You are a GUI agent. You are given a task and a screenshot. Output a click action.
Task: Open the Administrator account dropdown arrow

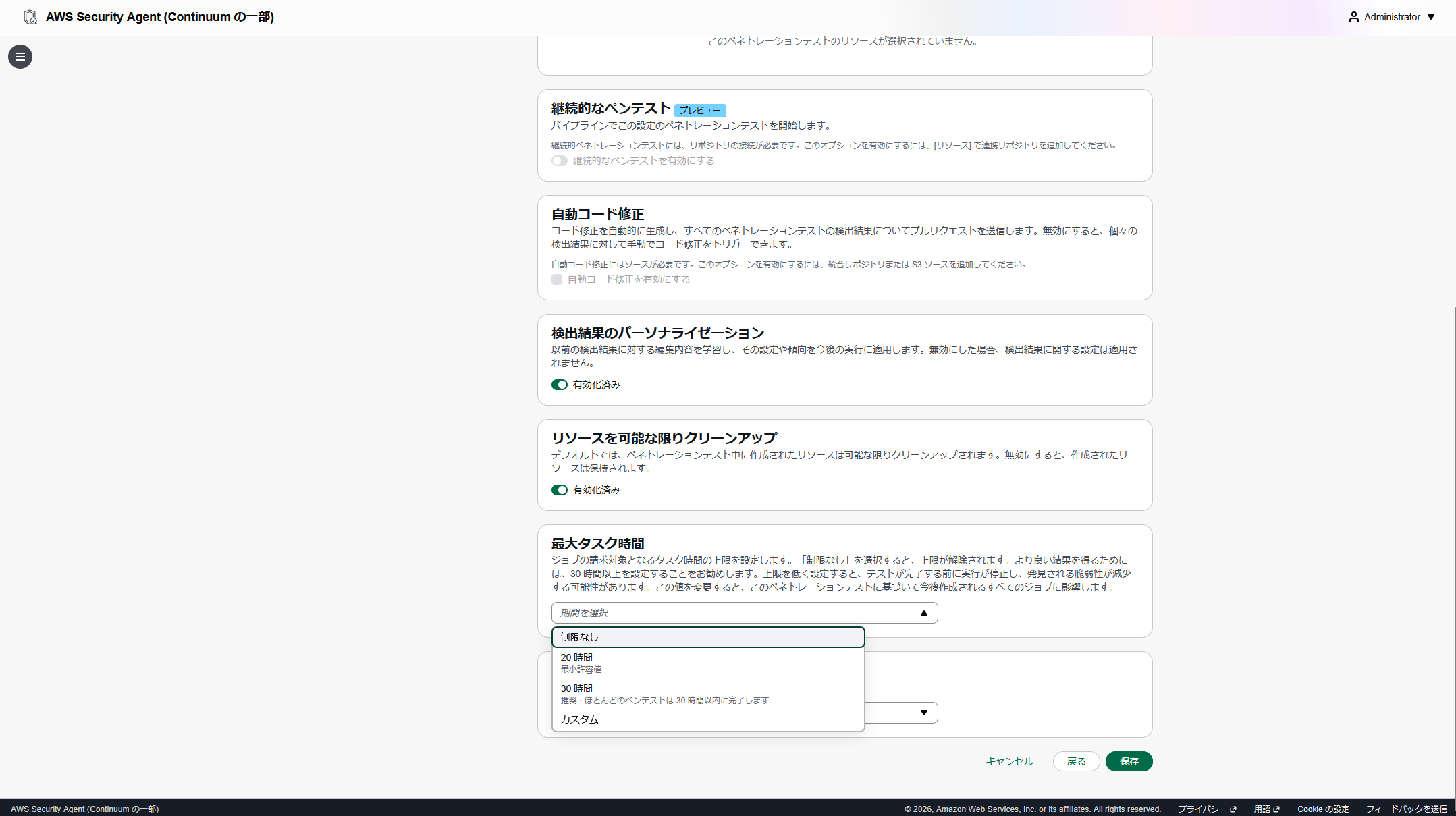1431,17
